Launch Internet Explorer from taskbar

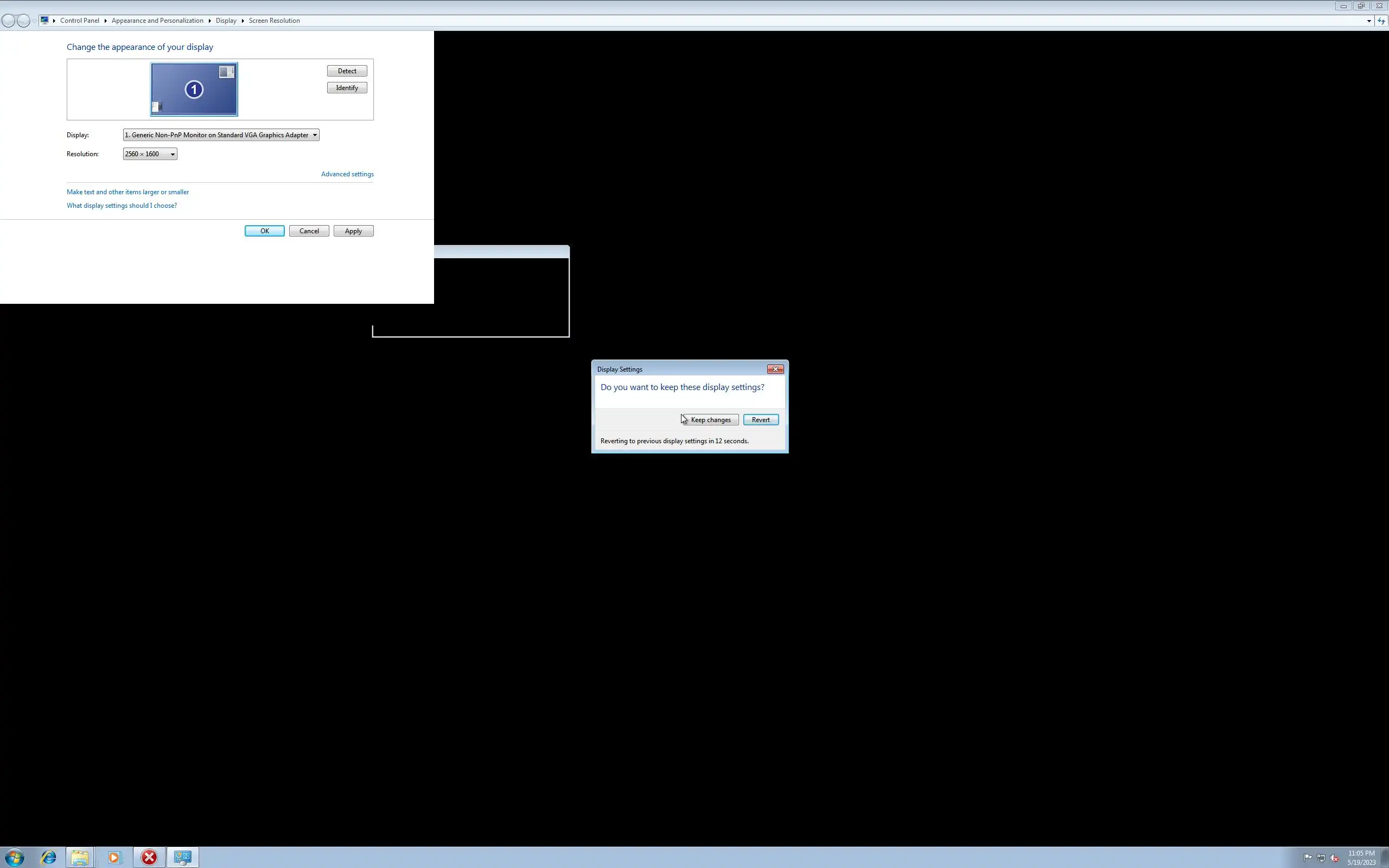coord(49,857)
